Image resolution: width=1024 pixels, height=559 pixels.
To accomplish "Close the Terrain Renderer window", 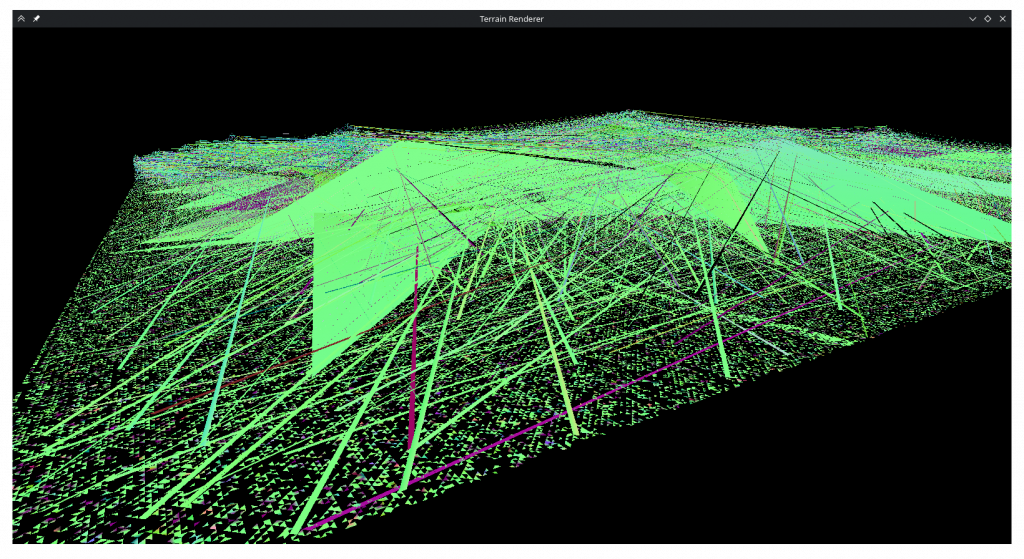I will click(1003, 18).
